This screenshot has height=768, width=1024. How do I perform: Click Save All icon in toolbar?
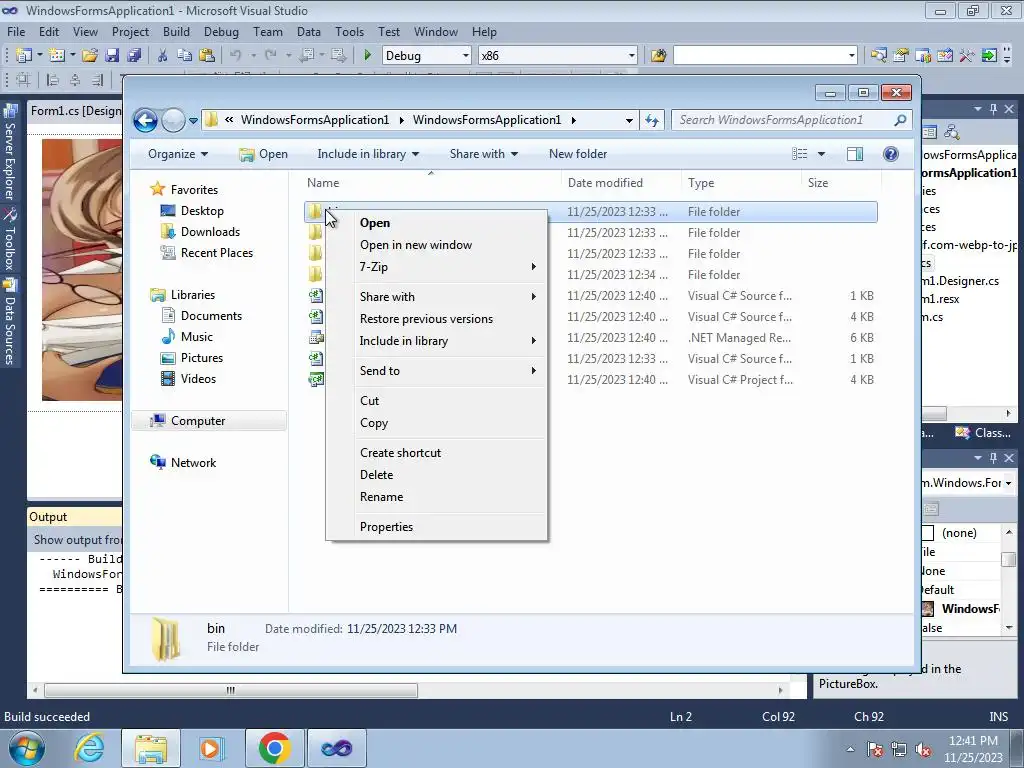pos(134,56)
